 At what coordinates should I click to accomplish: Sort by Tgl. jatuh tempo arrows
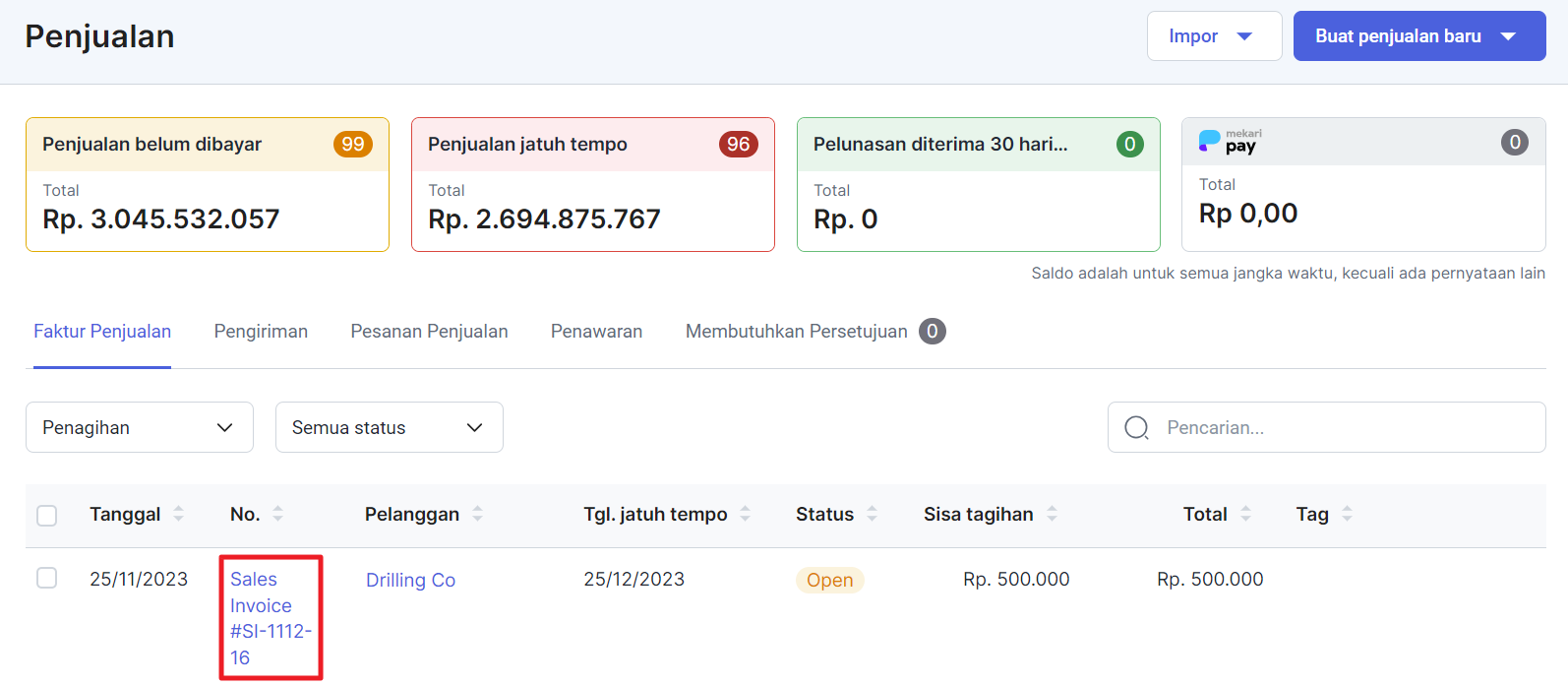745,514
